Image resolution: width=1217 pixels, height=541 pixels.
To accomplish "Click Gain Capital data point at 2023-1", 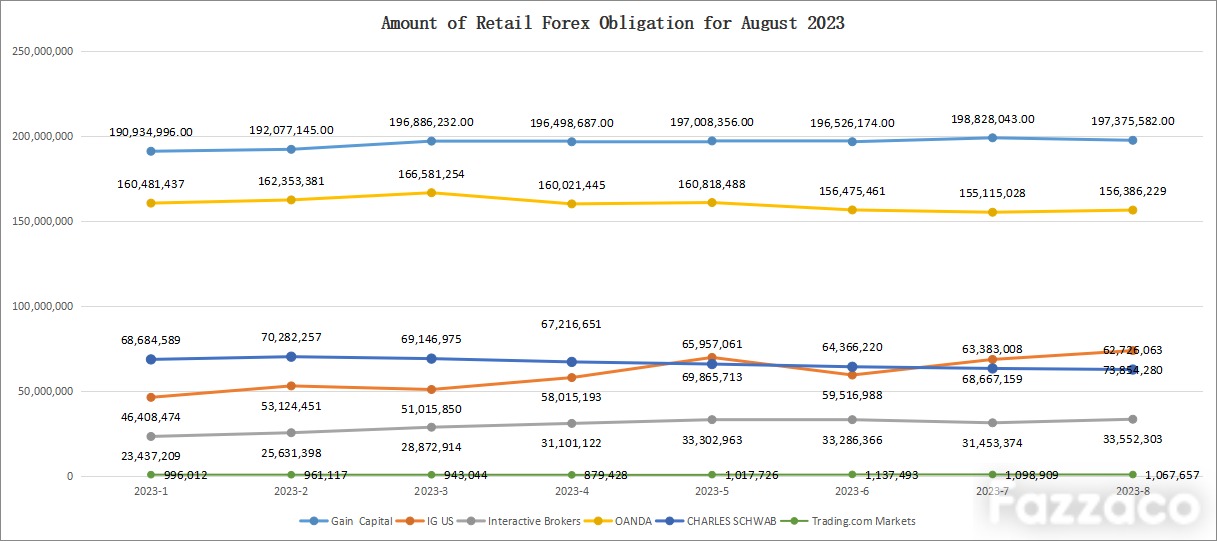I will [151, 151].
